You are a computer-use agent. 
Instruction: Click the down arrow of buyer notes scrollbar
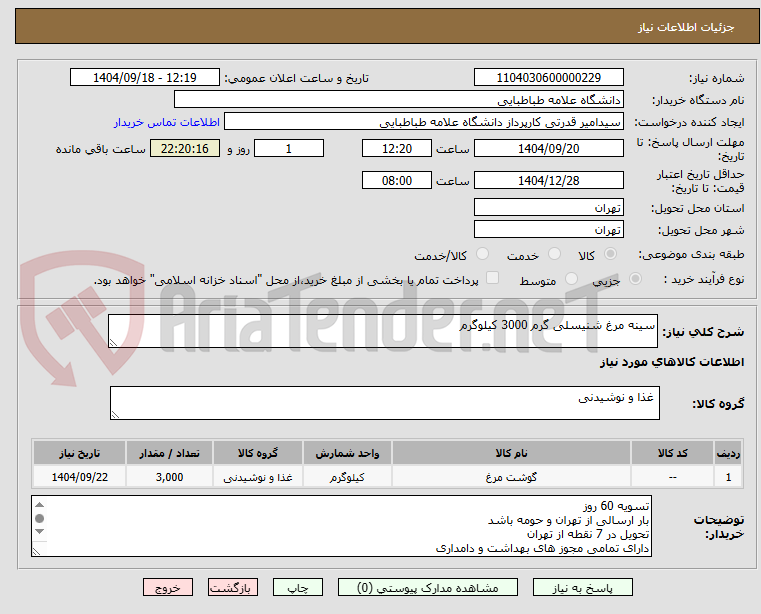pyautogui.click(x=40, y=531)
